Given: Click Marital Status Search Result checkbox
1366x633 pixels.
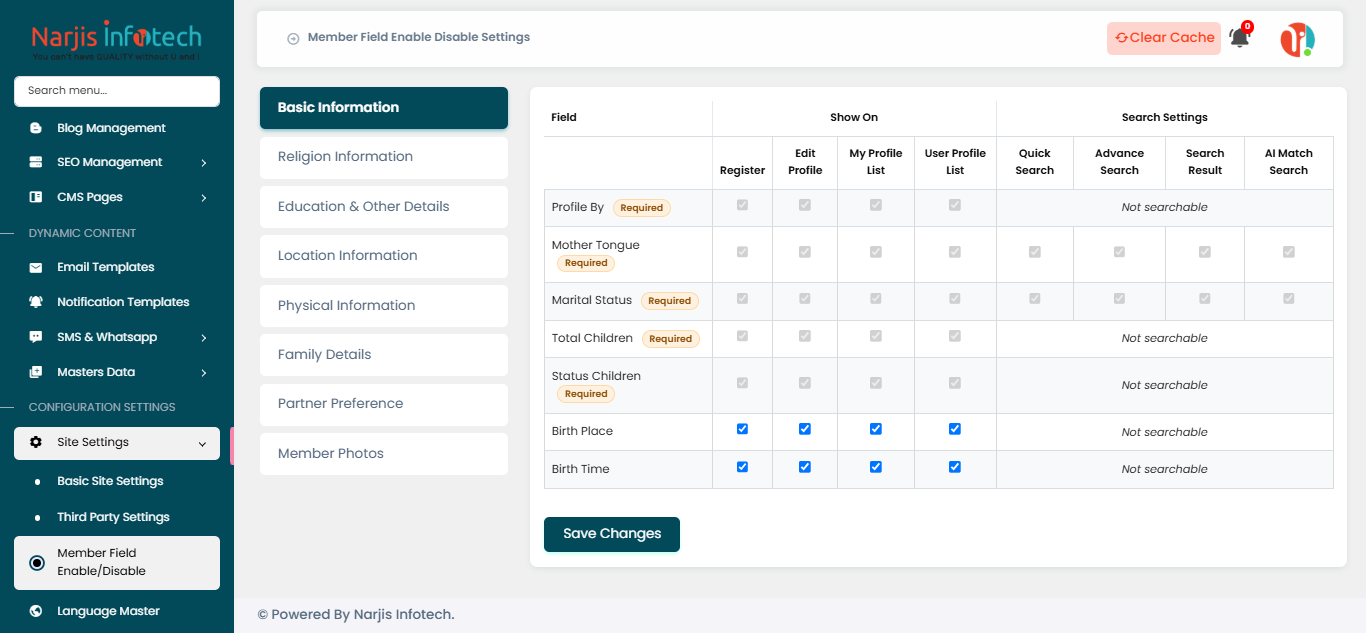Looking at the screenshot, I should coord(1205,298).
